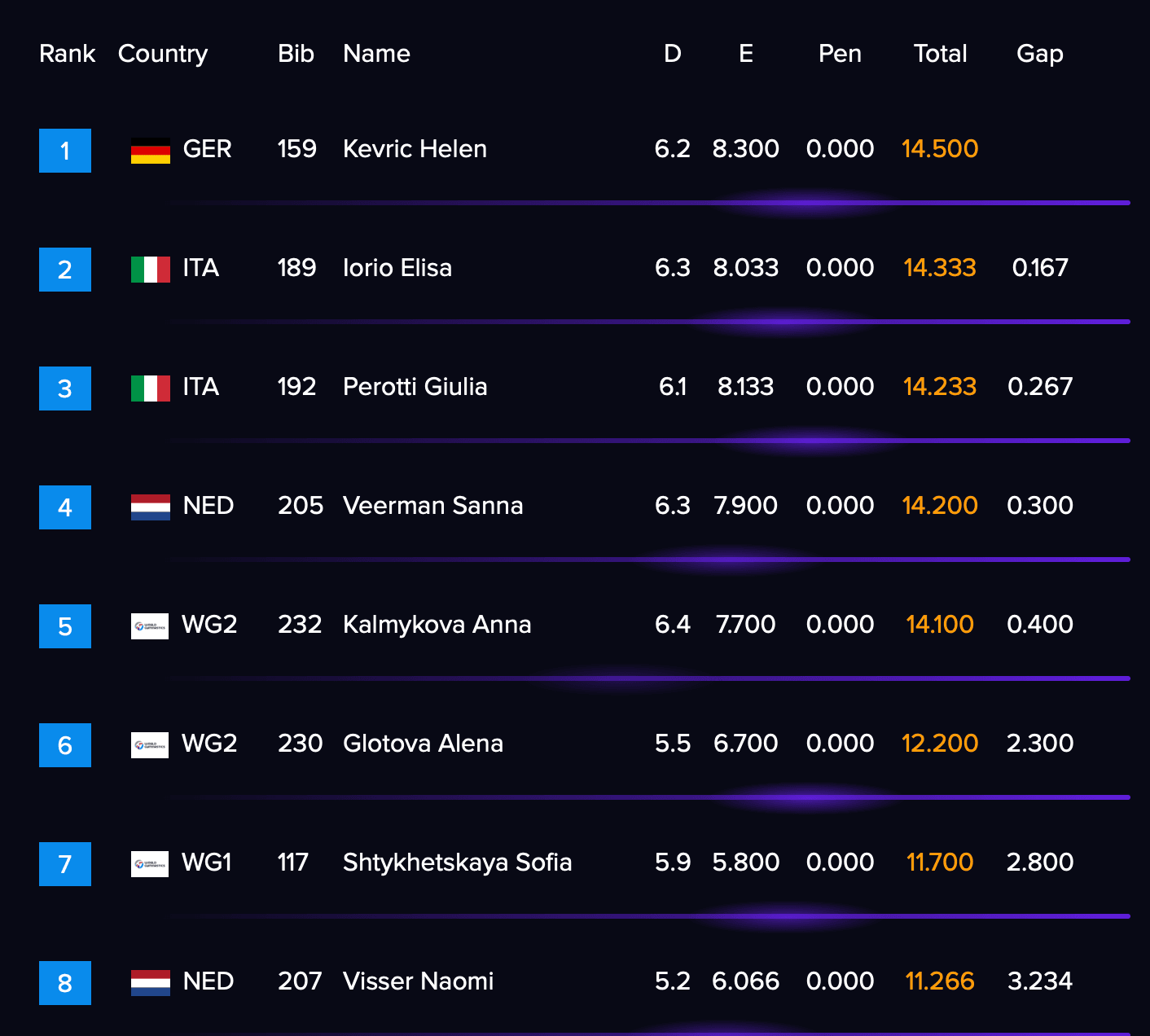Click Italy flag next to bib 189
Screen dimensions: 1150x1036
[x=151, y=270]
